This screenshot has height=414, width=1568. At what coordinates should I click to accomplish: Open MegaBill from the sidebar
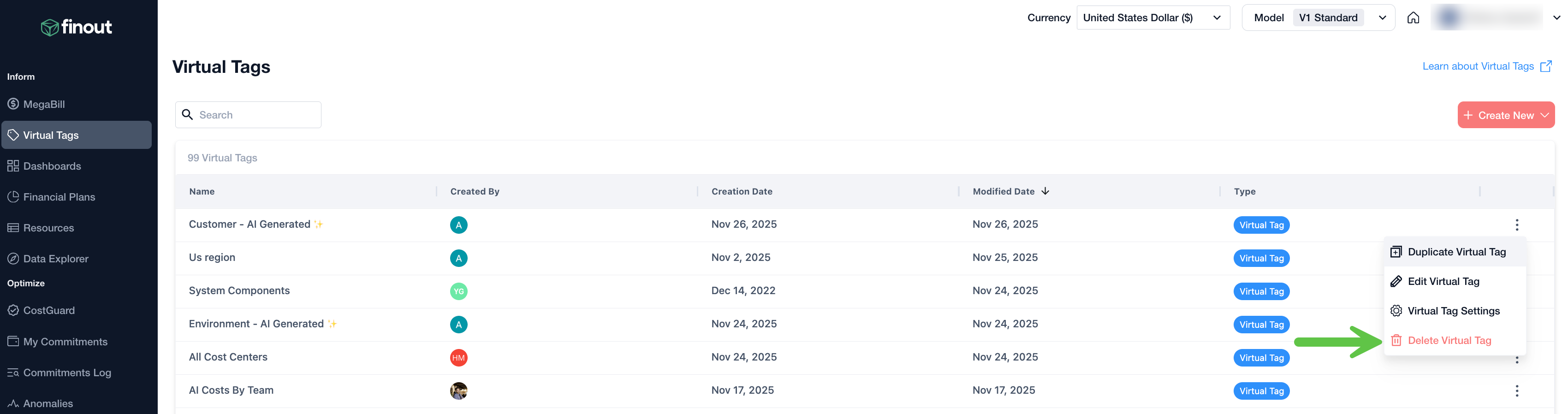(44, 104)
